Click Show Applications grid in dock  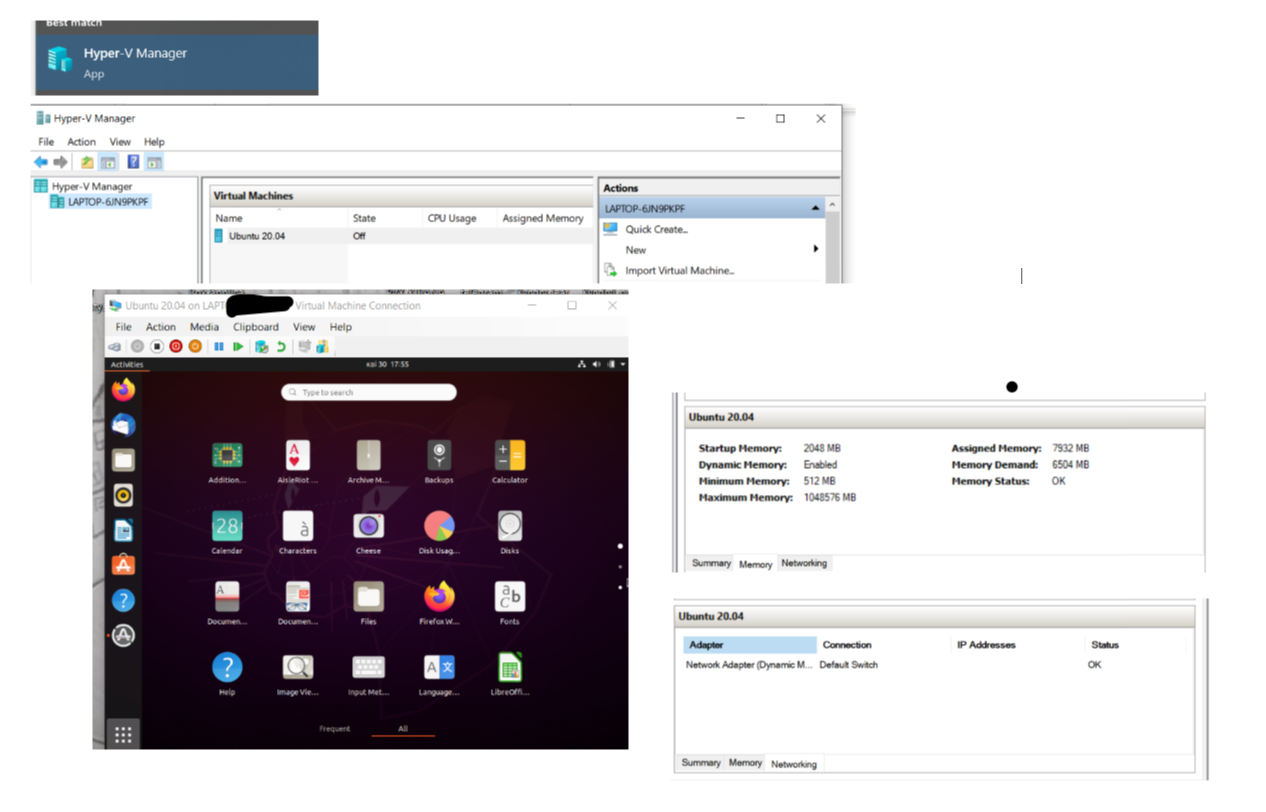pyautogui.click(x=123, y=735)
